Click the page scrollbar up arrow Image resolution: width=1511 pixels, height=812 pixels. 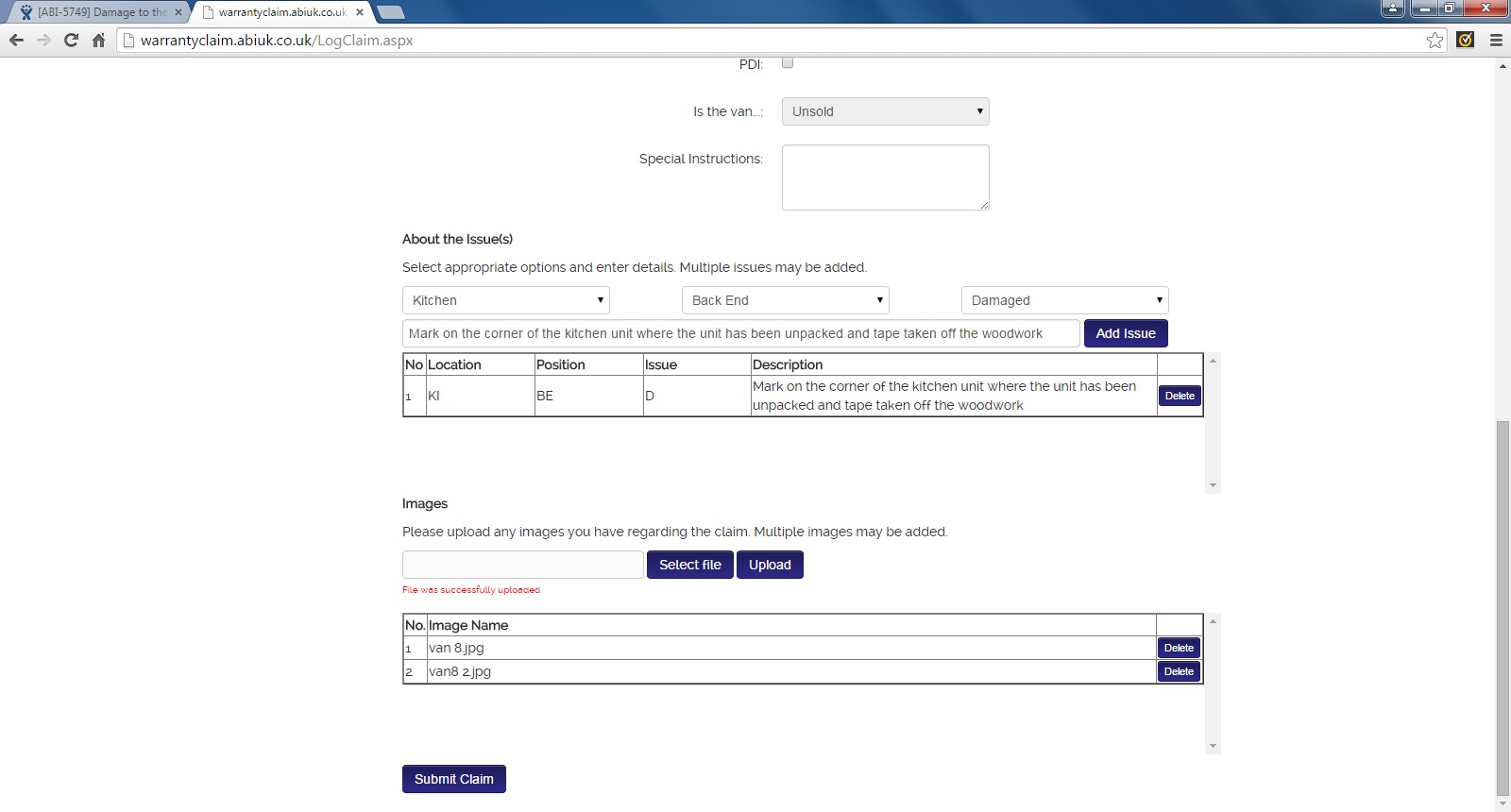click(1503, 66)
